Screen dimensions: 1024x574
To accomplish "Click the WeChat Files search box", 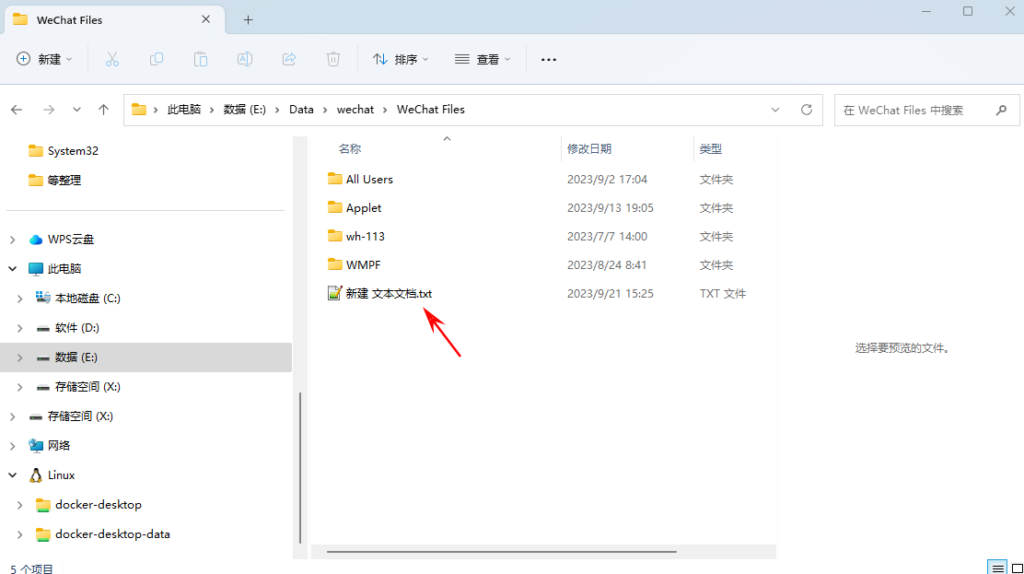I will pos(910,110).
